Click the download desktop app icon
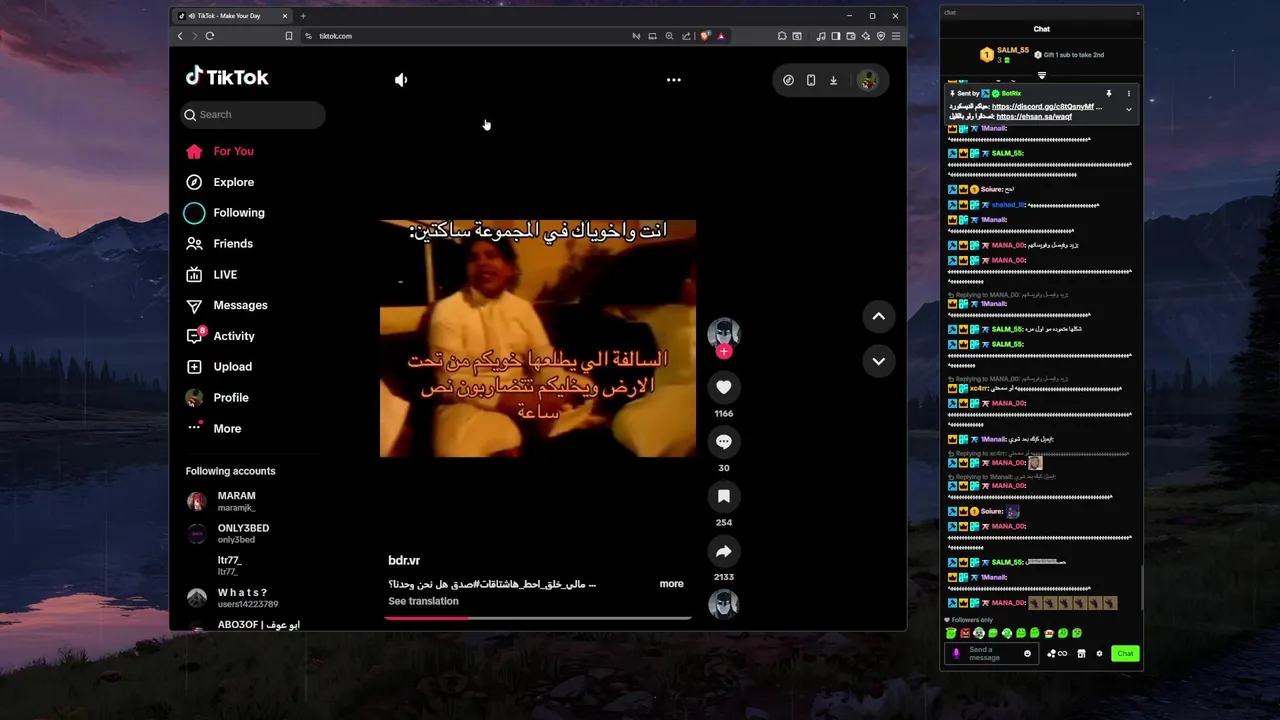Image resolution: width=1280 pixels, height=720 pixels. 833,80
